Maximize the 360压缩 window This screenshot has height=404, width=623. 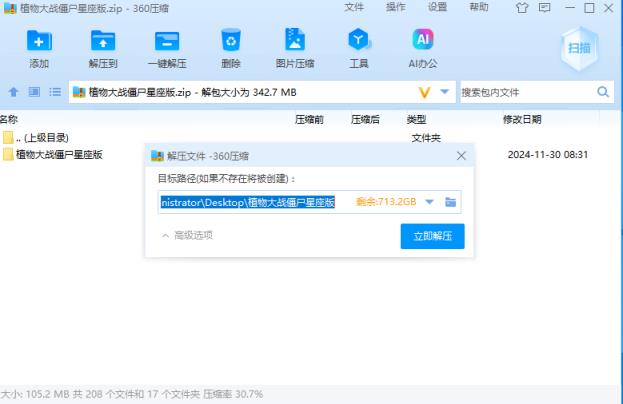589,8
